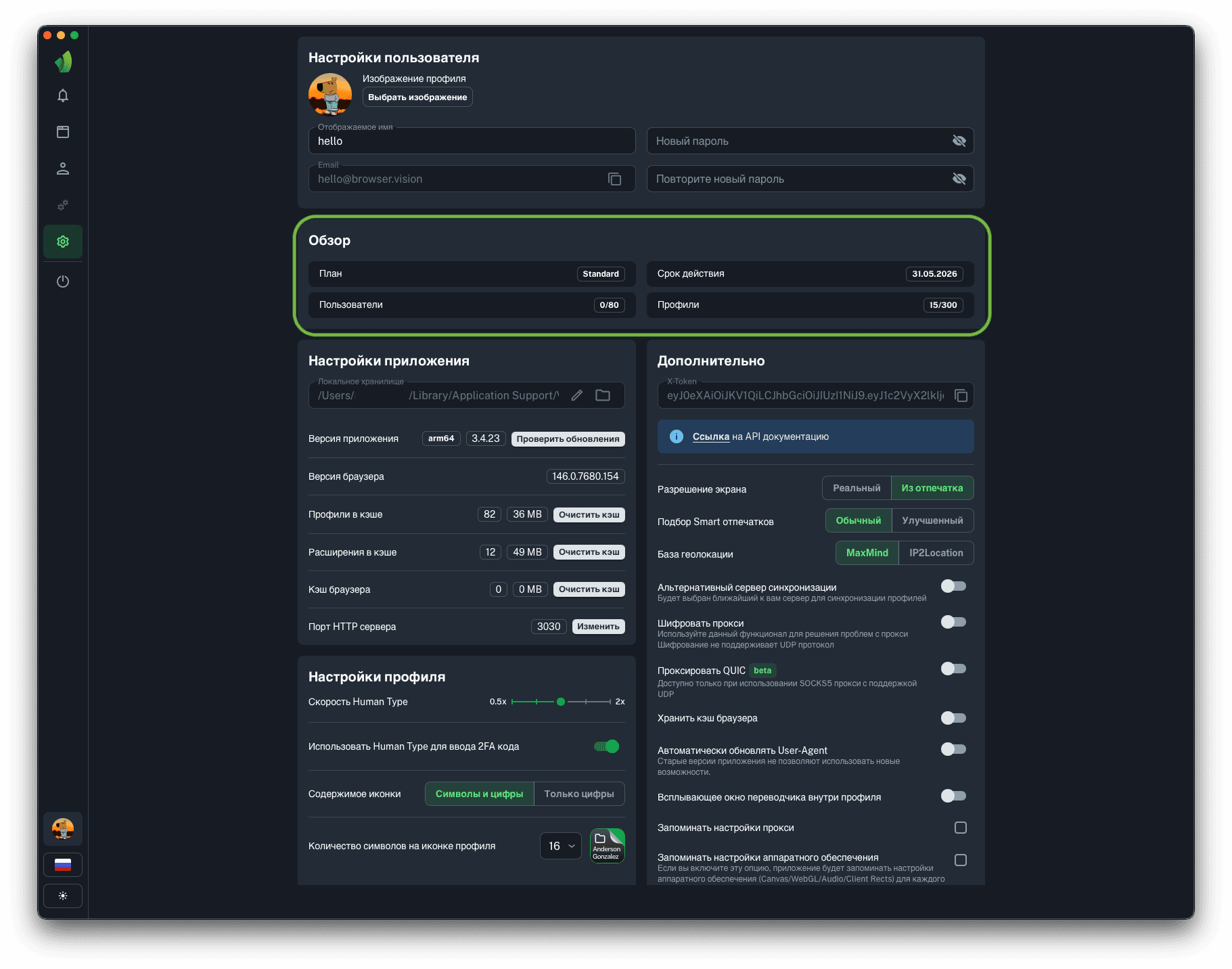Adjust the Human Type speed slider
The height and width of the screenshot is (969, 1232).
tap(561, 702)
